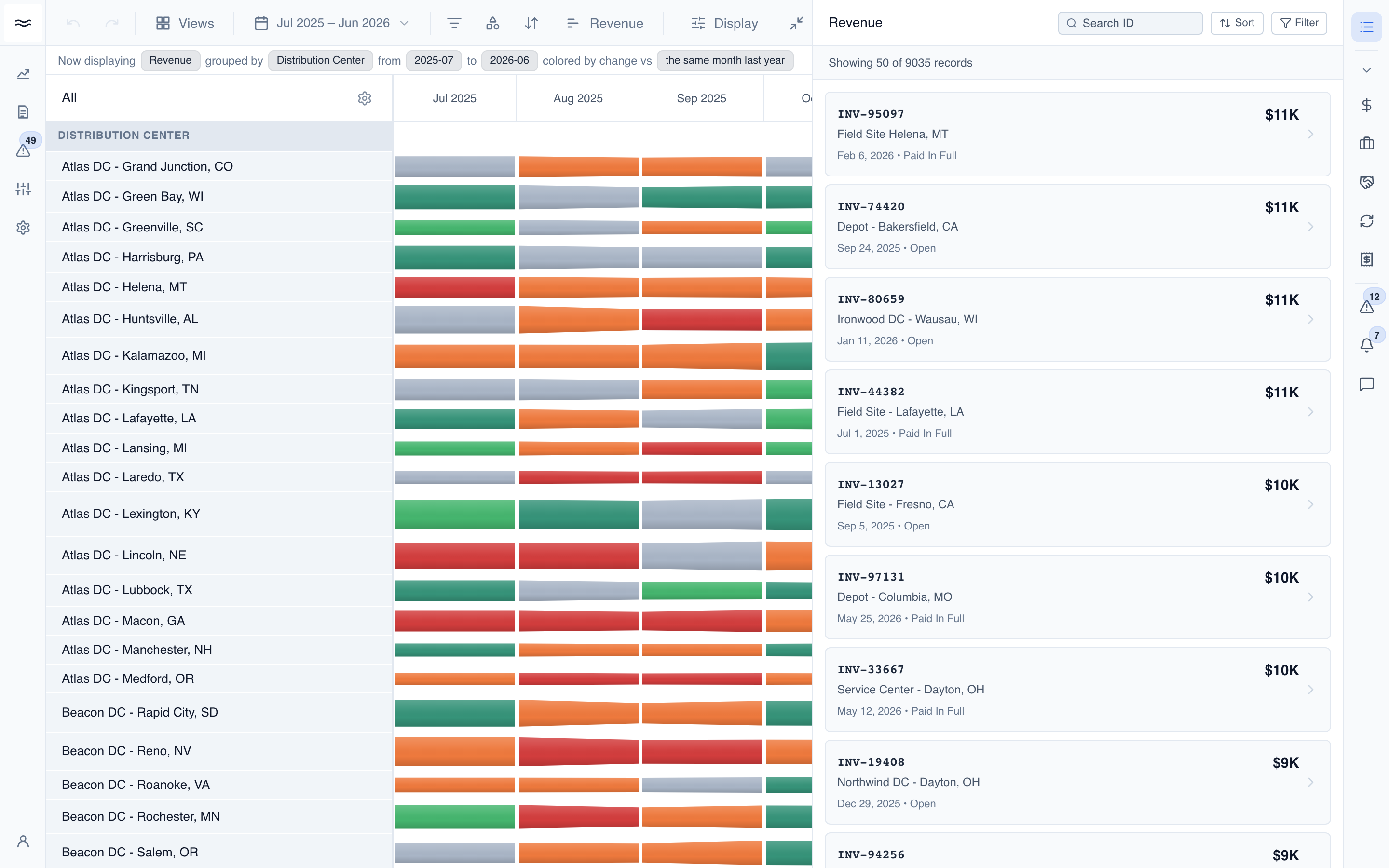Open invoice INV-95097 card
The height and width of the screenshot is (868, 1389).
point(1077,135)
